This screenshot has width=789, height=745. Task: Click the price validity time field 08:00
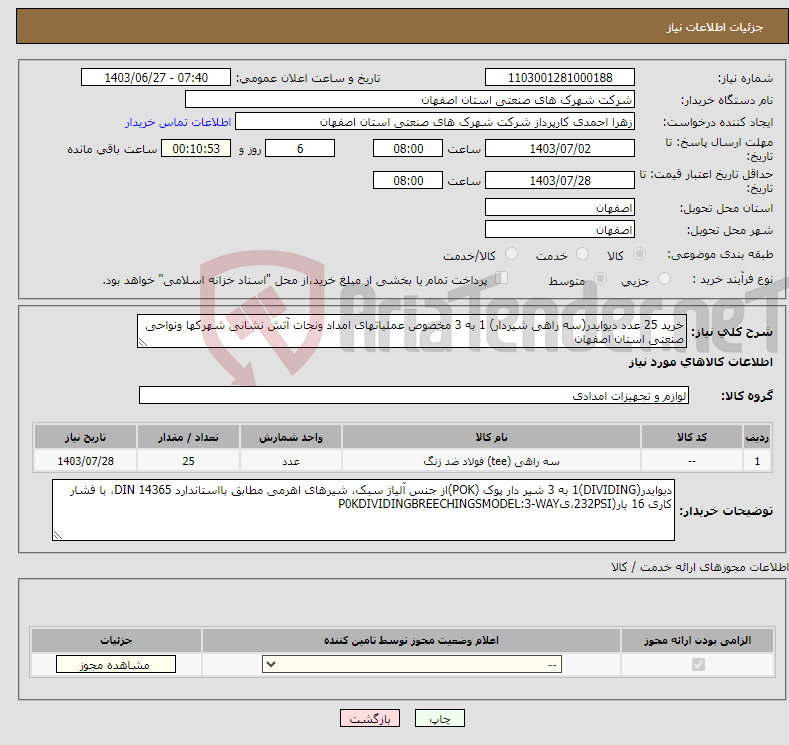click(x=408, y=180)
